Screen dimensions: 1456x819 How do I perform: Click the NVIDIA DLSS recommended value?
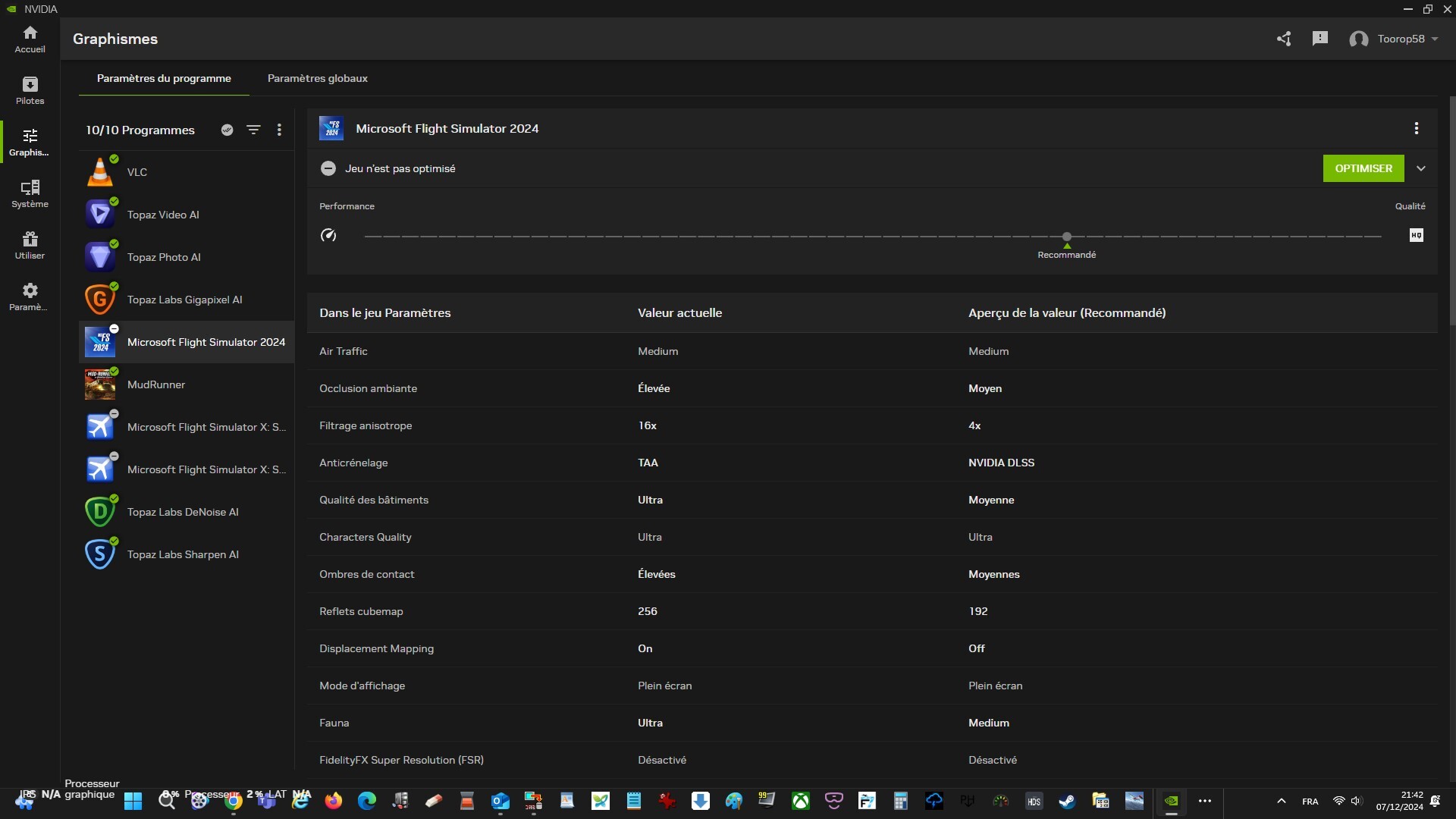pos(1001,463)
